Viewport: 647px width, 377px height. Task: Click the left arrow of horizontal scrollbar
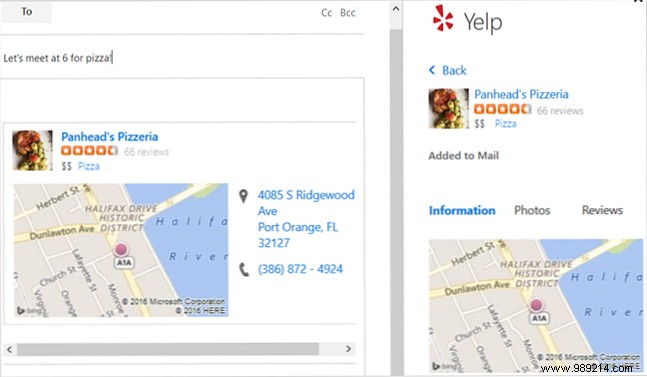point(9,349)
